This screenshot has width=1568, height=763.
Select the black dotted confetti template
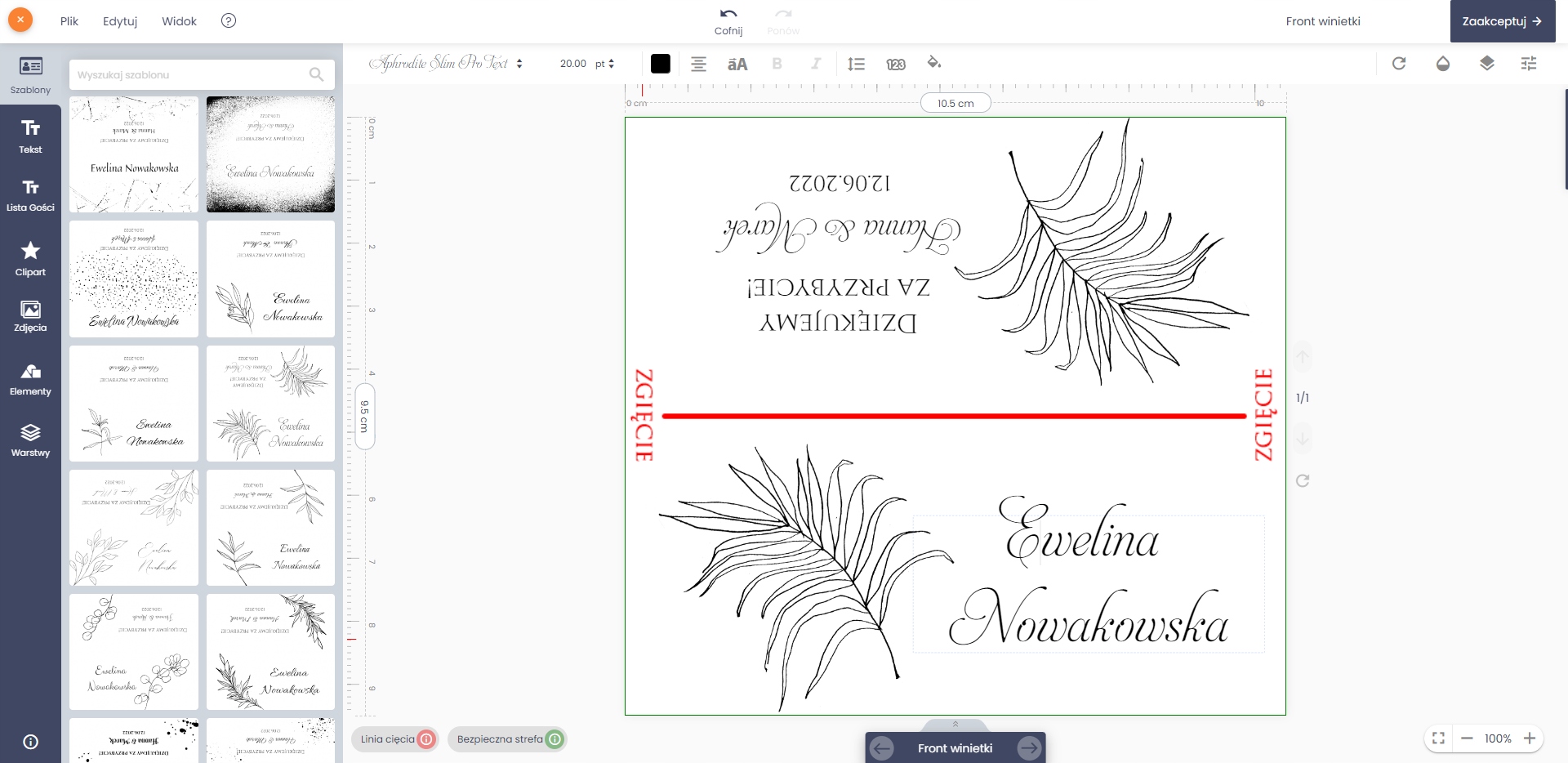click(134, 279)
